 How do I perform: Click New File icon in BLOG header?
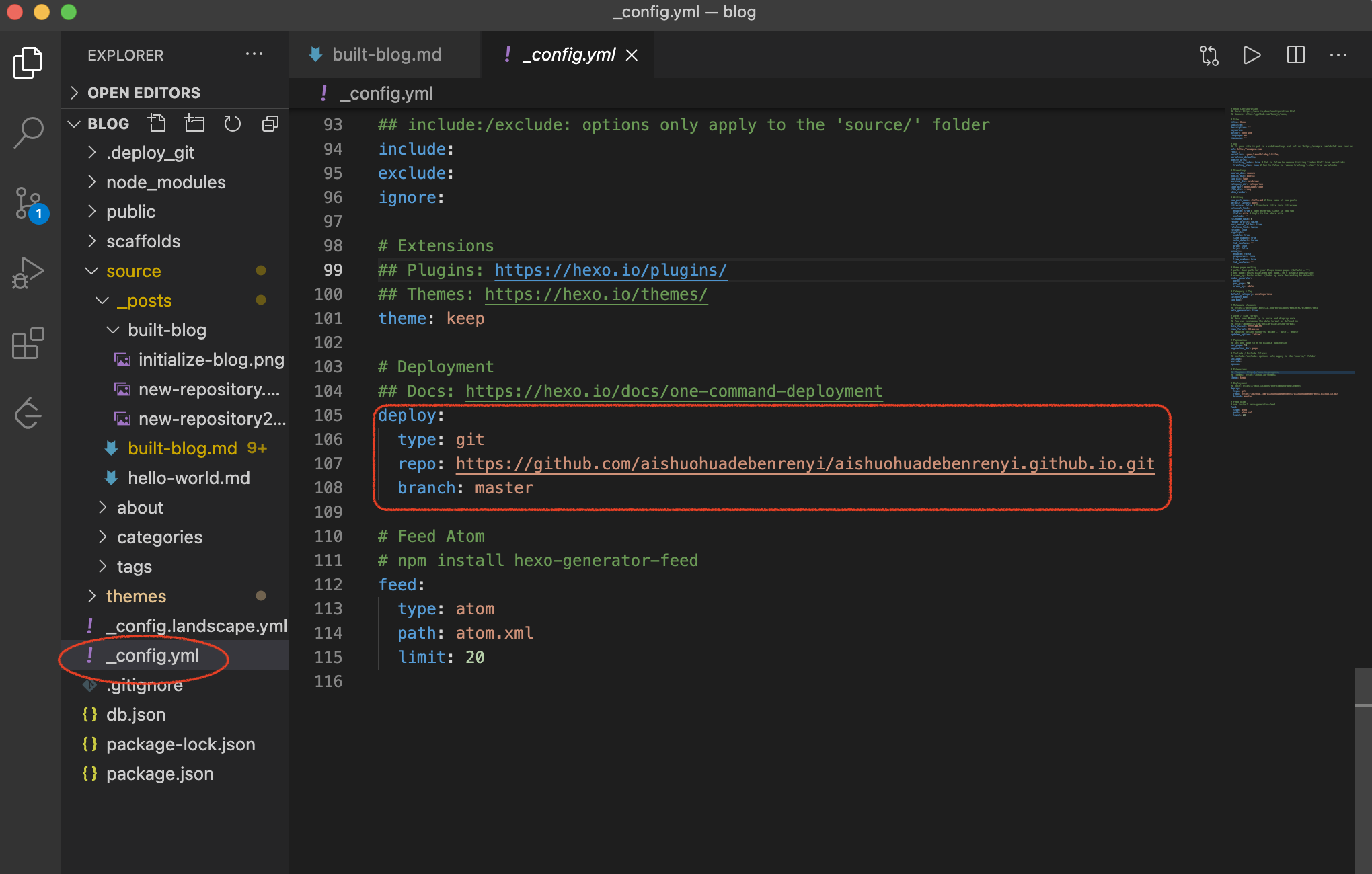tap(157, 124)
